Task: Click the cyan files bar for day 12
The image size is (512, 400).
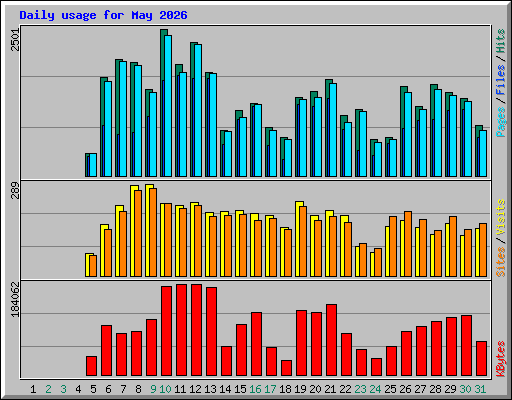Action: [198, 110]
